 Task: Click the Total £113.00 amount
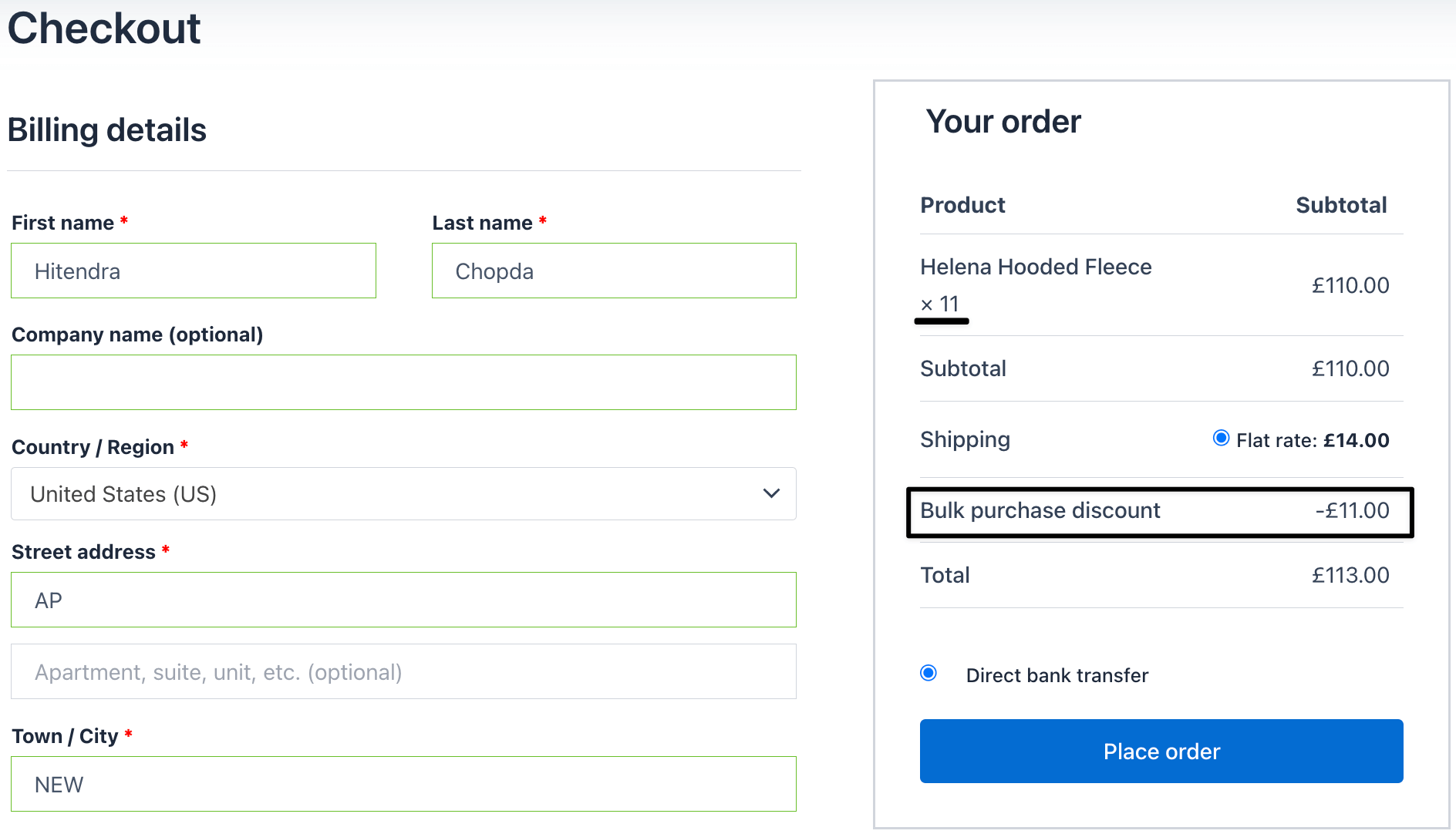tap(1350, 574)
